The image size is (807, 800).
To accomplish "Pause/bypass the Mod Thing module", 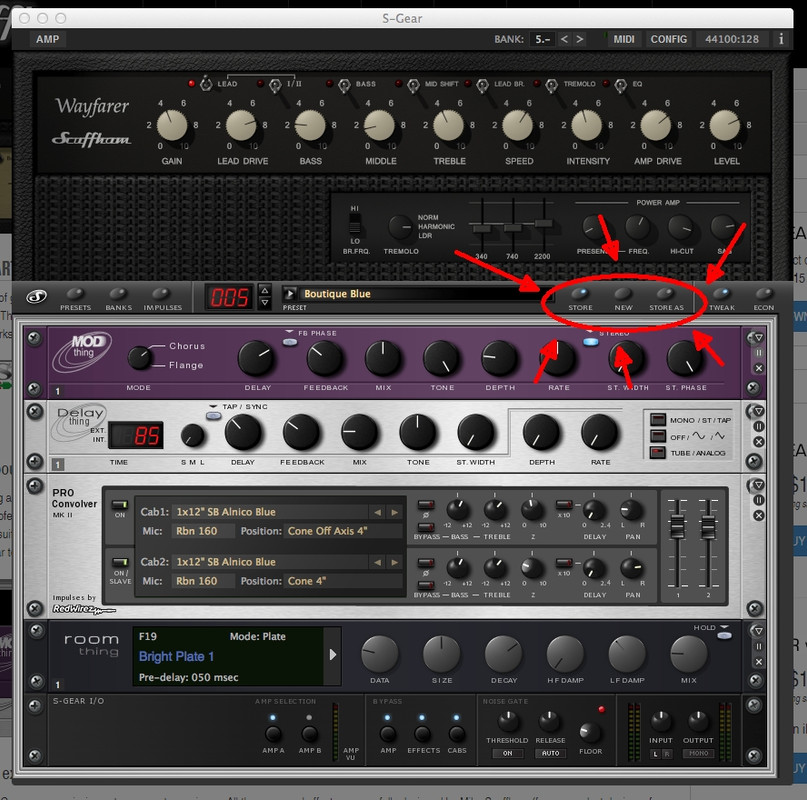I will (x=759, y=353).
